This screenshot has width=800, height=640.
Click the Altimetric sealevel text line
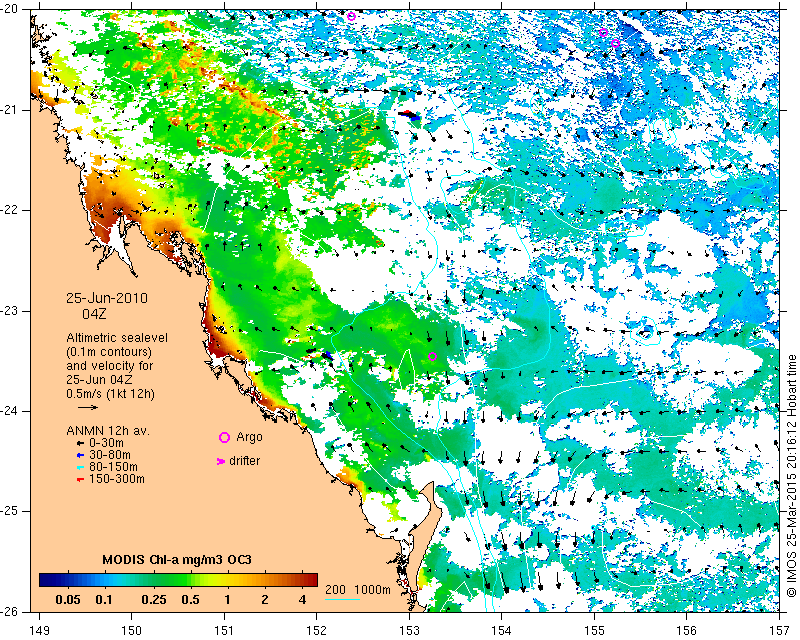tap(117, 338)
